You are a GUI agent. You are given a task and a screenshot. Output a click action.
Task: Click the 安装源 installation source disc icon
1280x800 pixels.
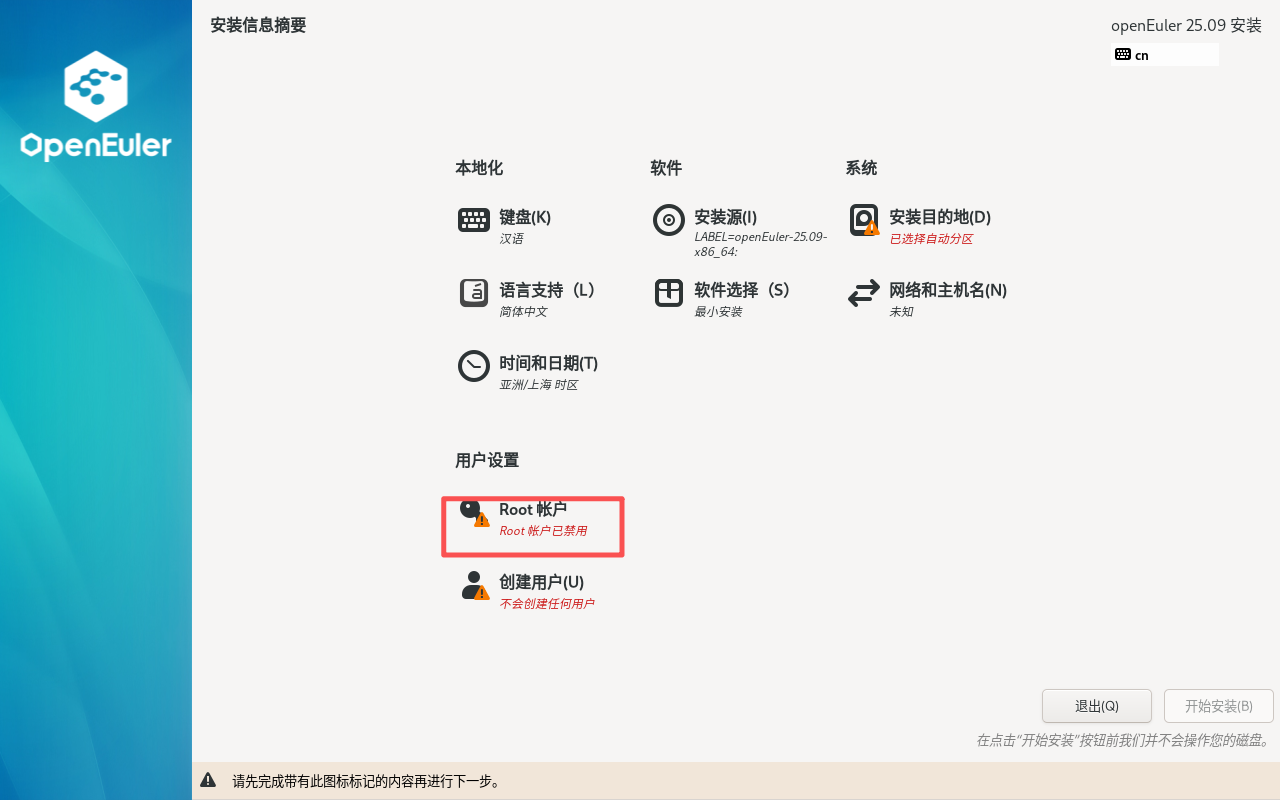coord(669,220)
